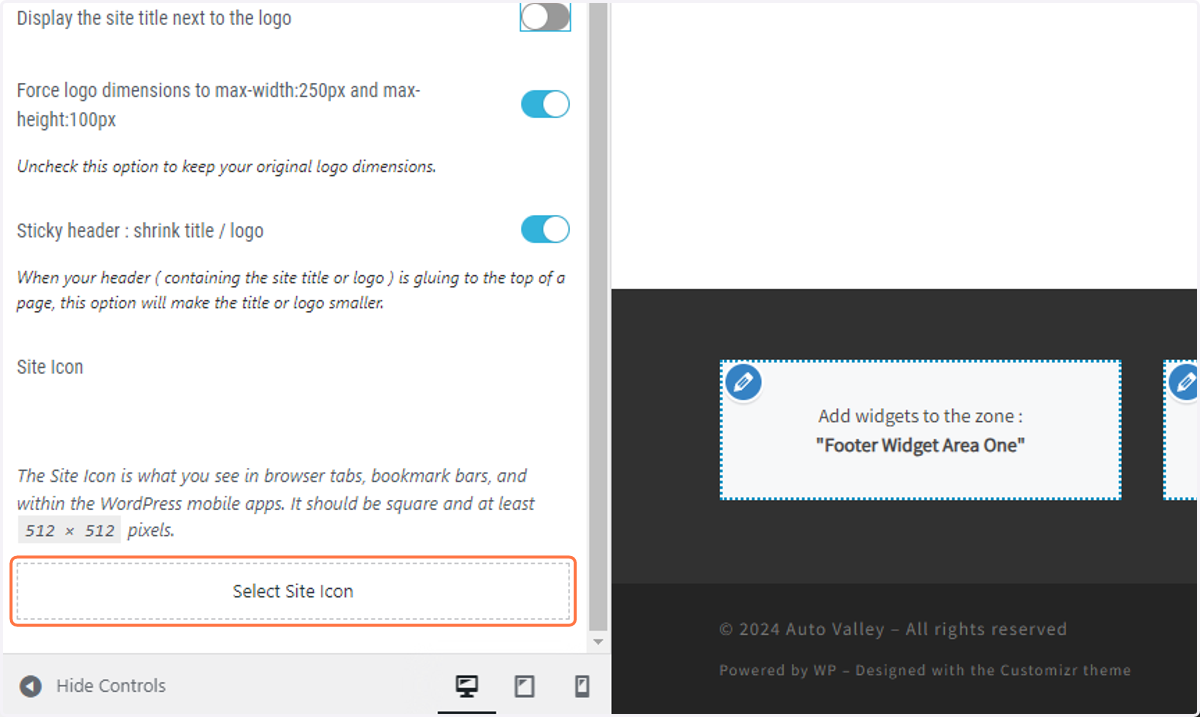
Task: Switch to tablet preview mode
Action: tap(524, 686)
